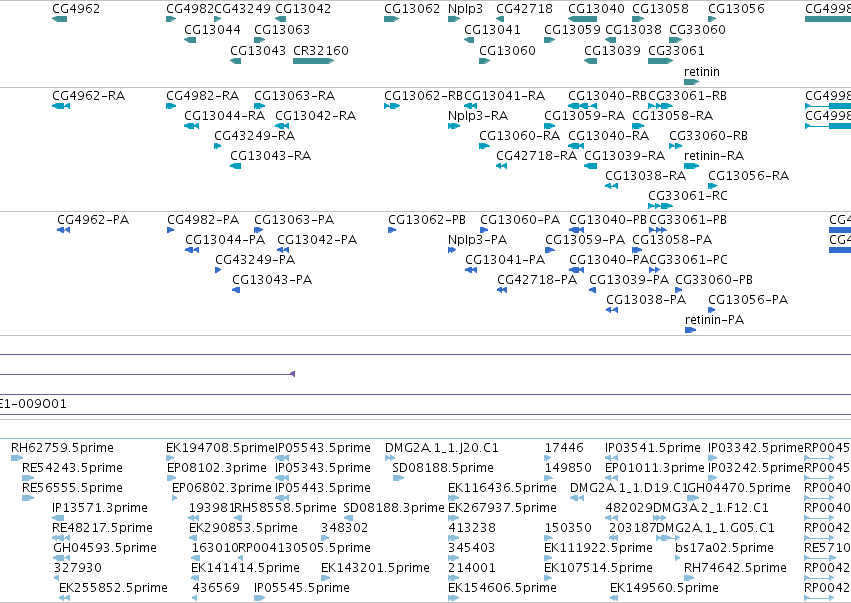Click transcript CG13043-RA label

tap(270, 156)
